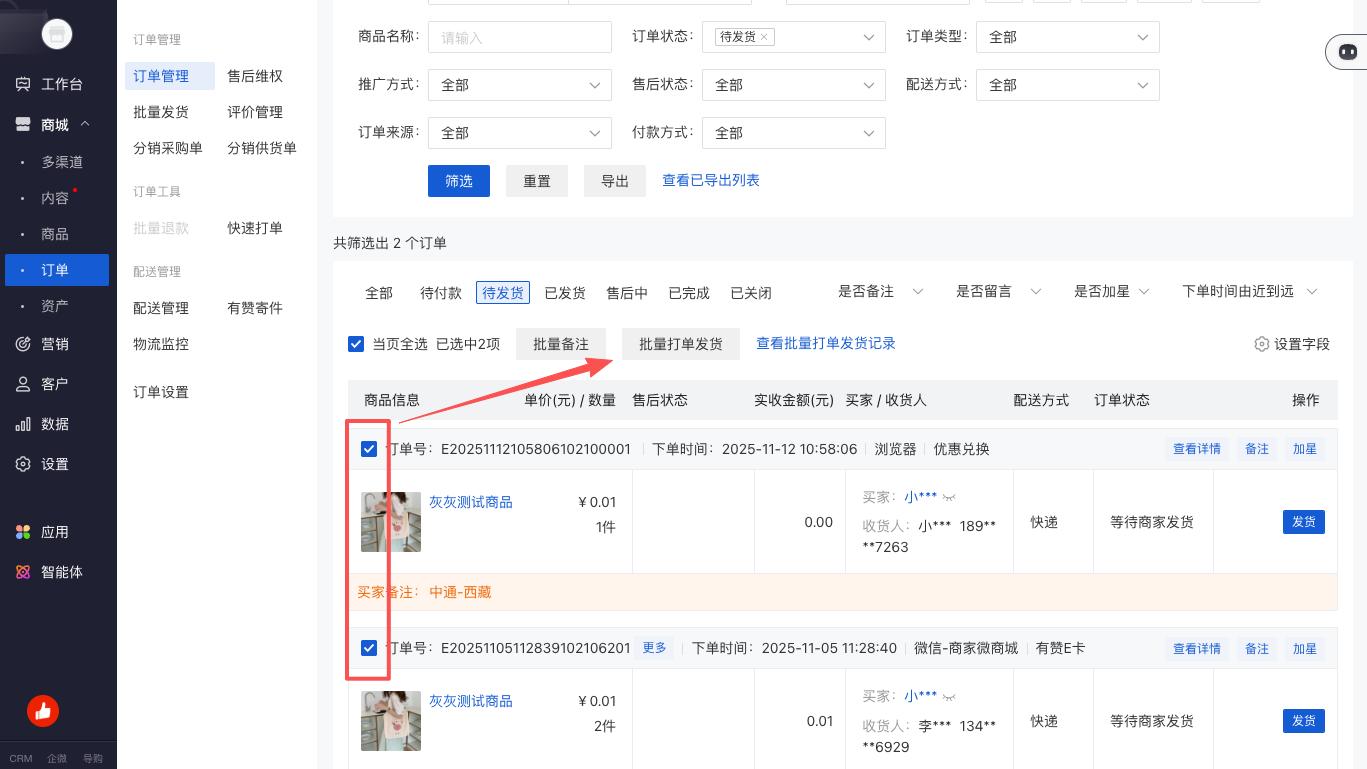Image resolution: width=1367 pixels, height=769 pixels.
Task: Click the red thumbs-up feedback icon
Action: coord(43,711)
